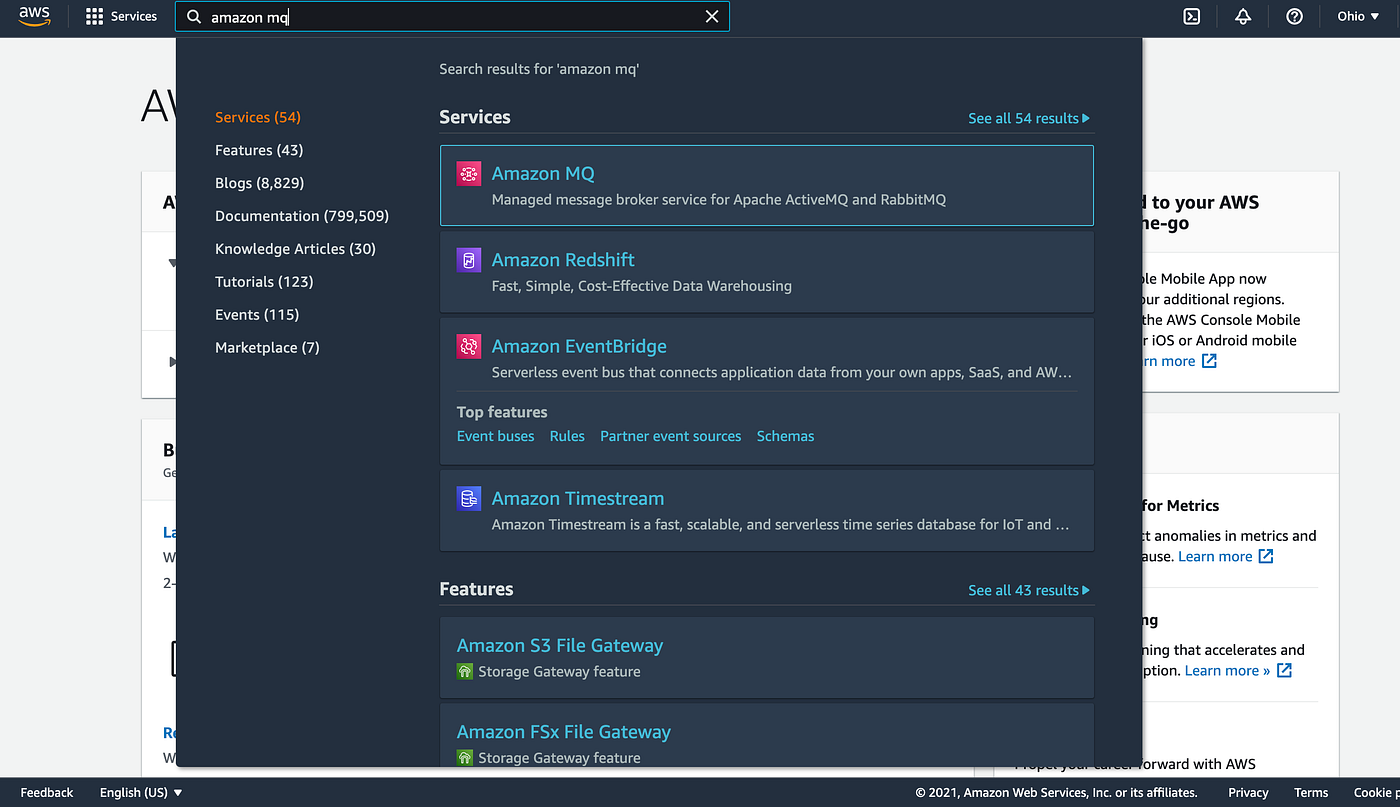Open the notifications bell
Image resolution: width=1400 pixels, height=807 pixels.
click(1243, 17)
